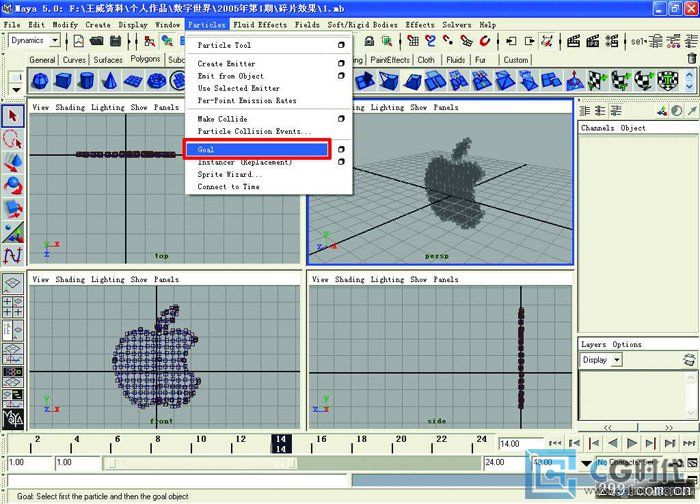Expand the shelf menu arrow below shelf tabs
This screenshot has width=700, height=504.
16,90
